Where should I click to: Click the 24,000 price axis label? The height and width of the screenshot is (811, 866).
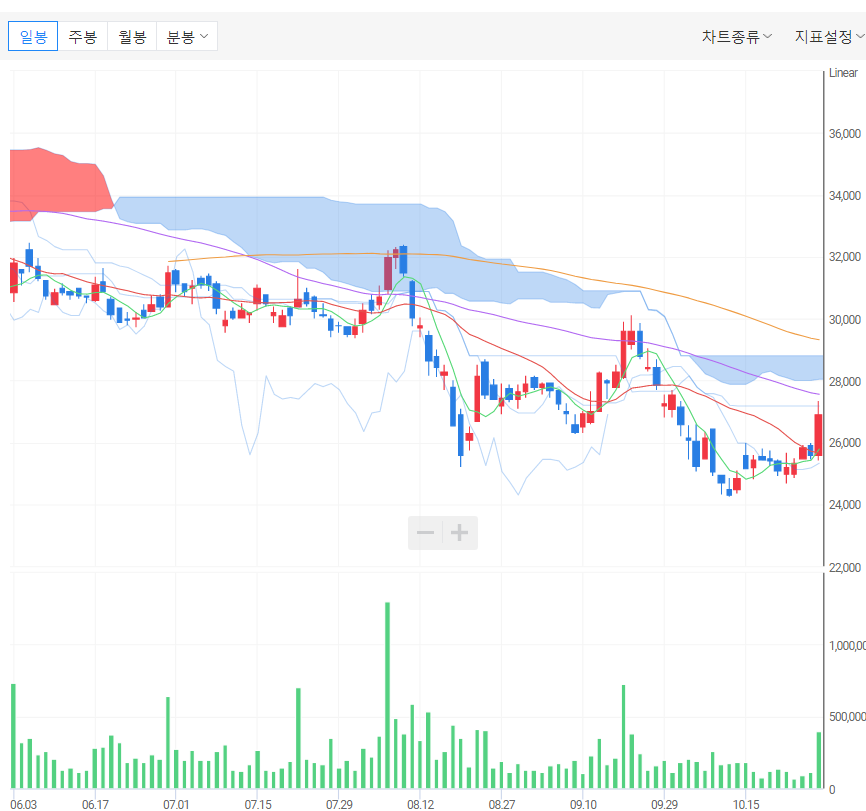point(844,505)
